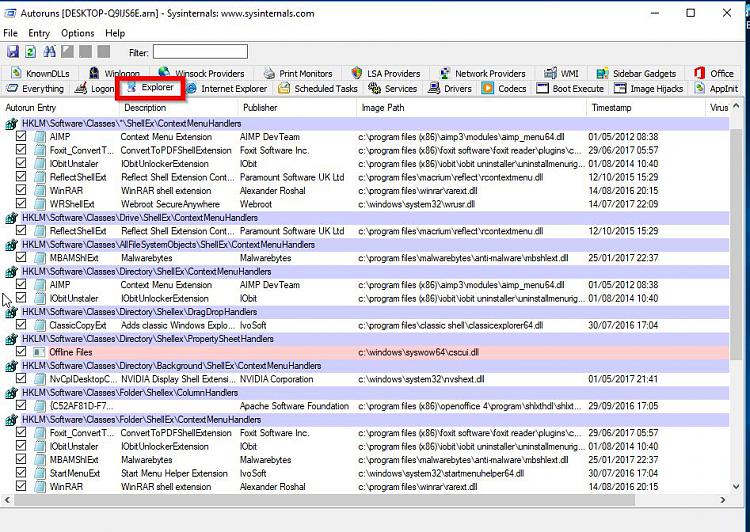The image size is (750, 532).
Task: Click the AIMP icon in first row
Action: (39, 137)
